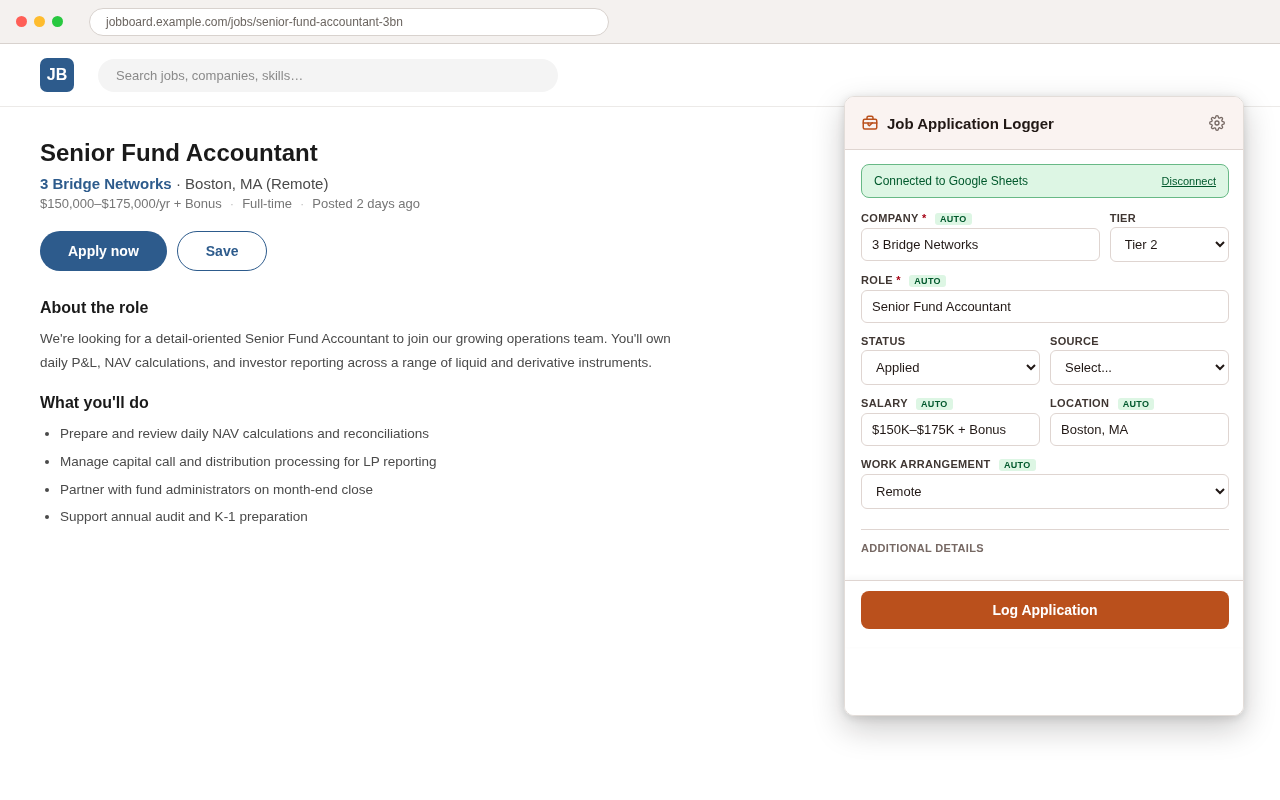Click the AUTO badge next to Work Arrangement

point(1017,465)
